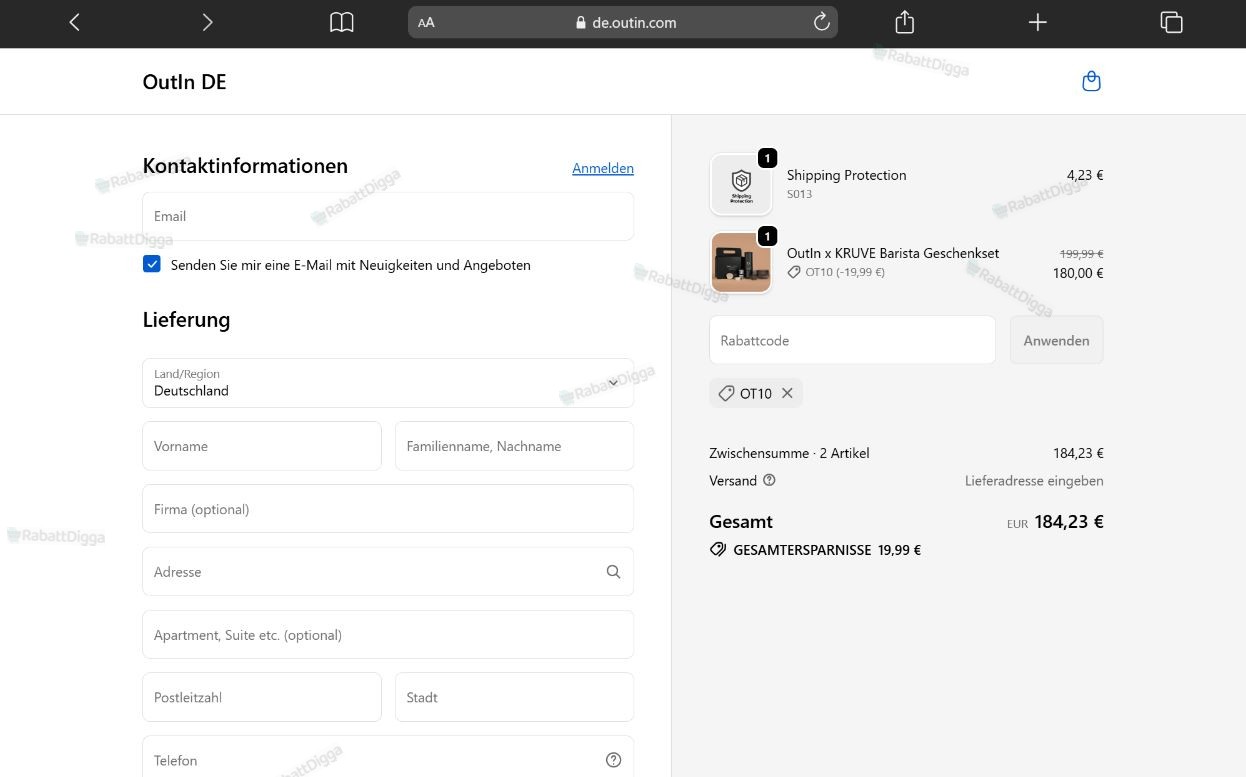Image resolution: width=1246 pixels, height=777 pixels.
Task: Tap the browser forward arrow
Action: (x=207, y=22)
